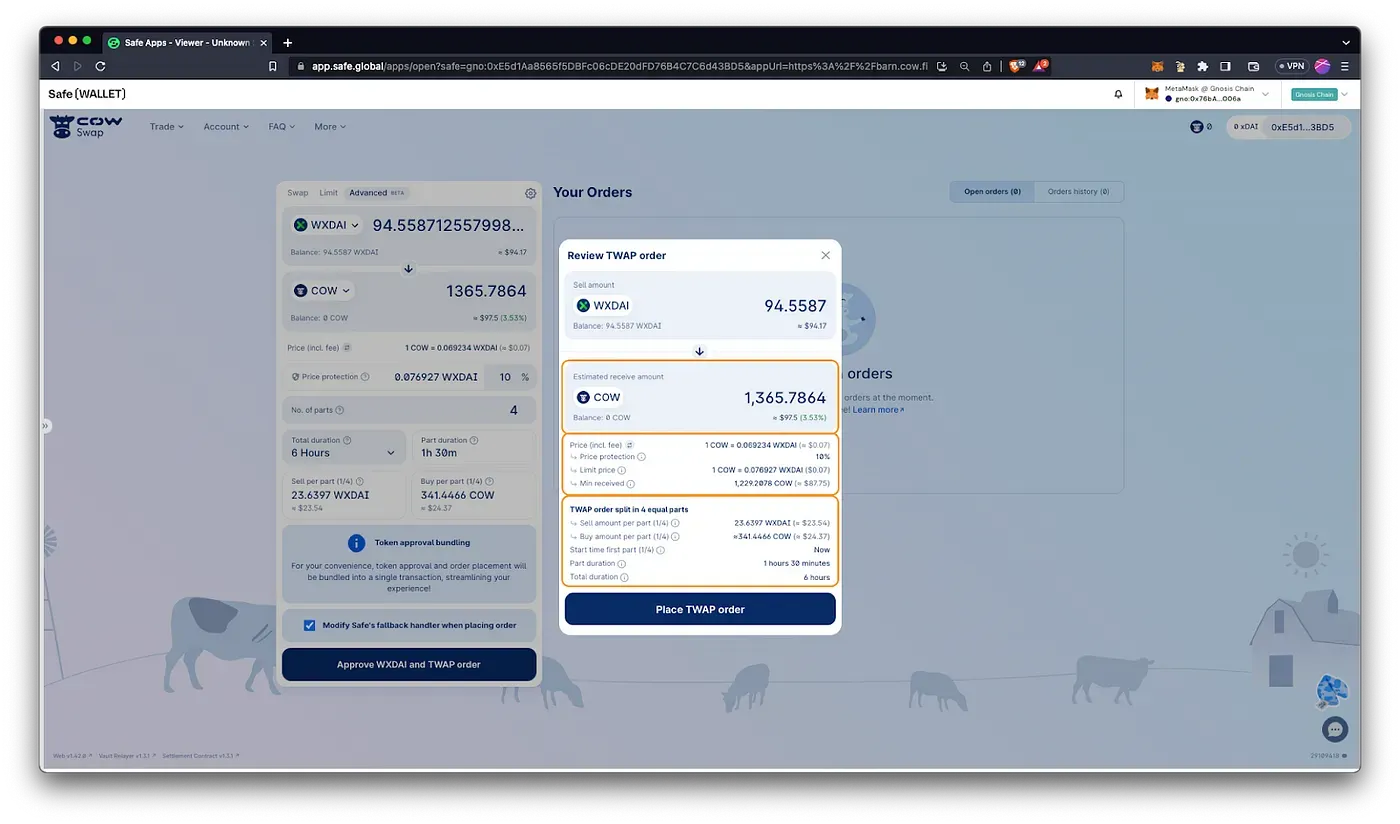The height and width of the screenshot is (824, 1400).
Task: Click the COW token balance icon in header
Action: (x=1196, y=127)
